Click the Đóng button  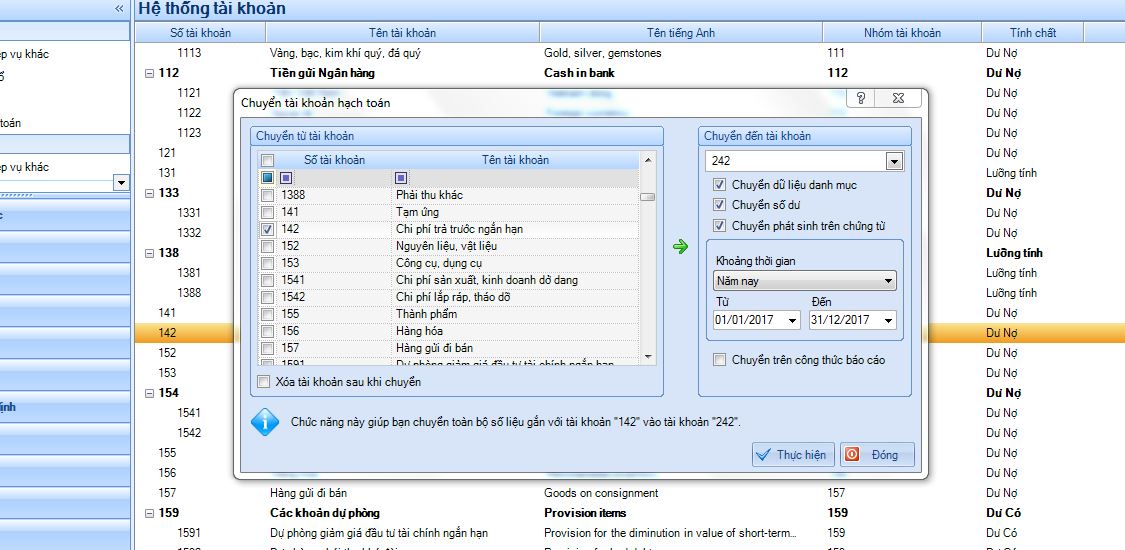[x=877, y=455]
